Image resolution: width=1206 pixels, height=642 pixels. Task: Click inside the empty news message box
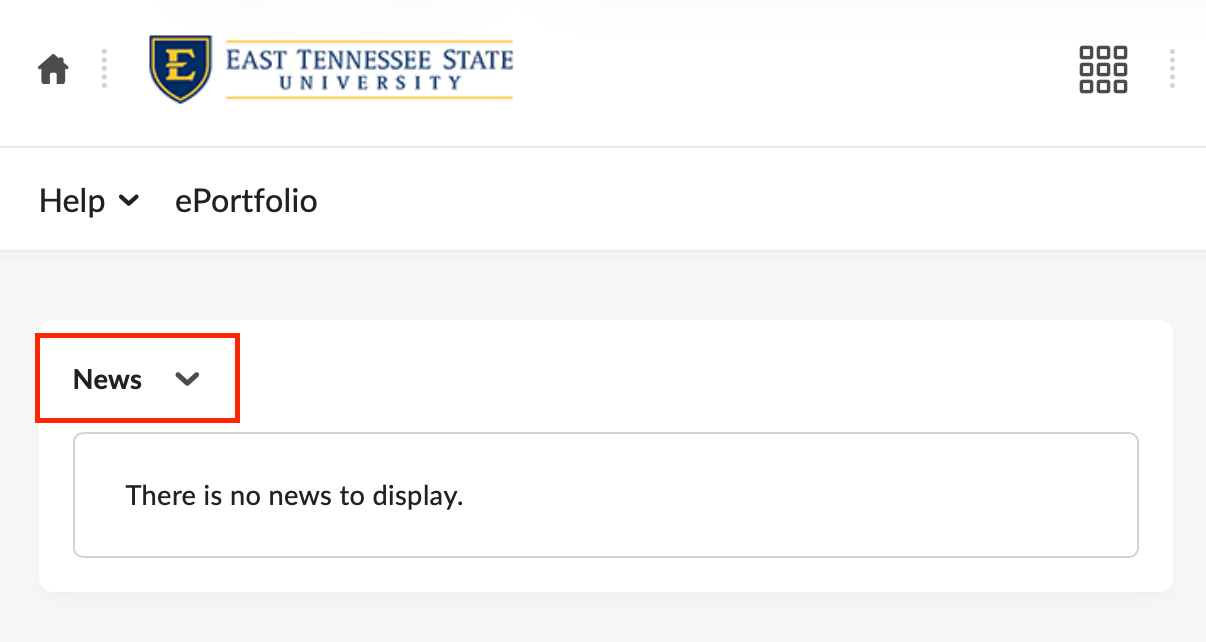click(605, 495)
